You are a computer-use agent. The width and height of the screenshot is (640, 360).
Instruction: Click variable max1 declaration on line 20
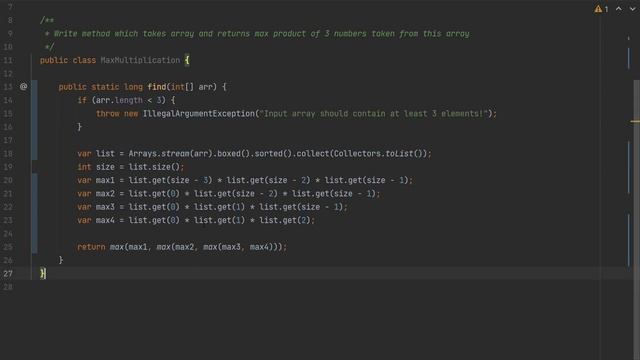[x=105, y=180]
